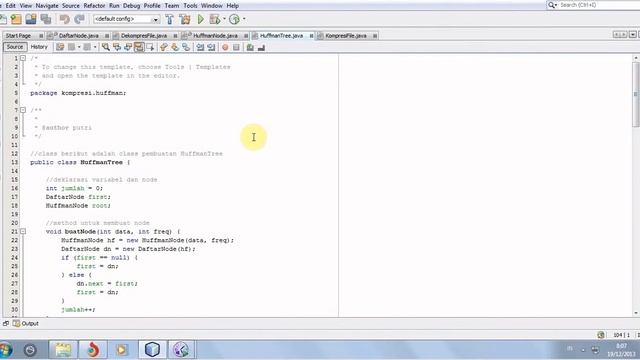
Task: Run the project with green arrow
Action: click(200, 19)
